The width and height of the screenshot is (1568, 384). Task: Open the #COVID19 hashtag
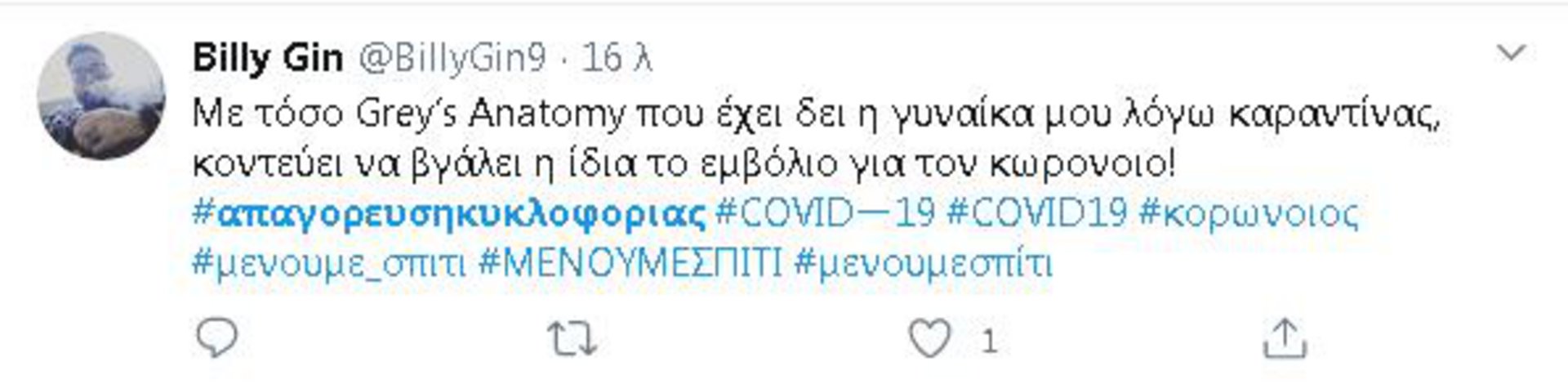[1037, 214]
